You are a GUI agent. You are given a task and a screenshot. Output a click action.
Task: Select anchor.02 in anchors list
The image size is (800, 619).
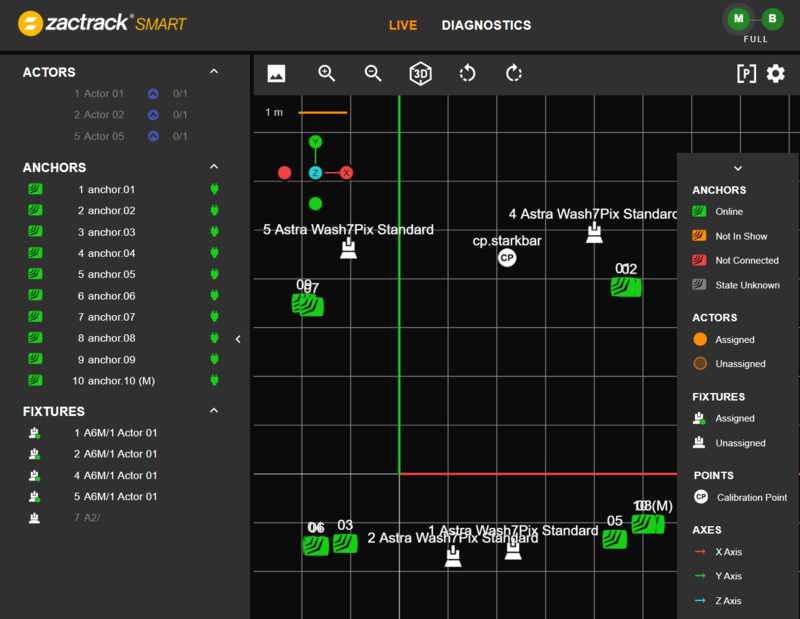point(106,211)
